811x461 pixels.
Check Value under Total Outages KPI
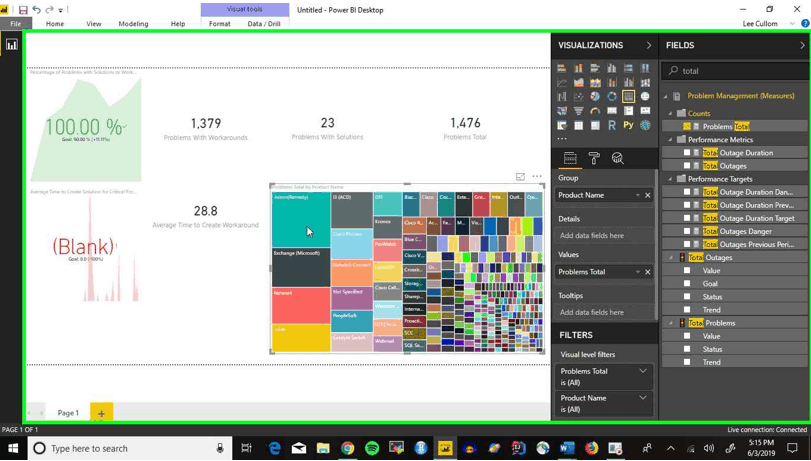click(687, 270)
